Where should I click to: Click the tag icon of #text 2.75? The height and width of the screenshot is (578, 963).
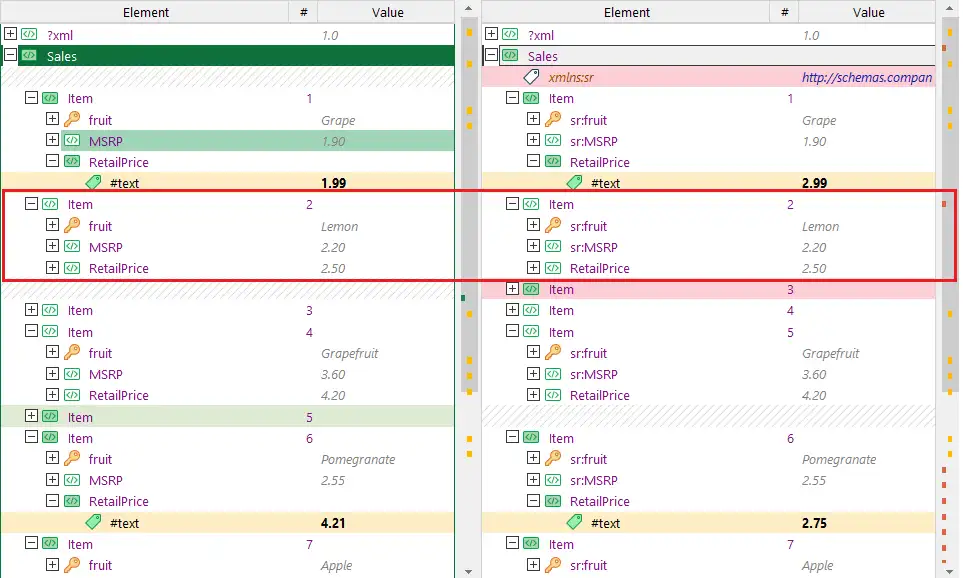coord(574,523)
